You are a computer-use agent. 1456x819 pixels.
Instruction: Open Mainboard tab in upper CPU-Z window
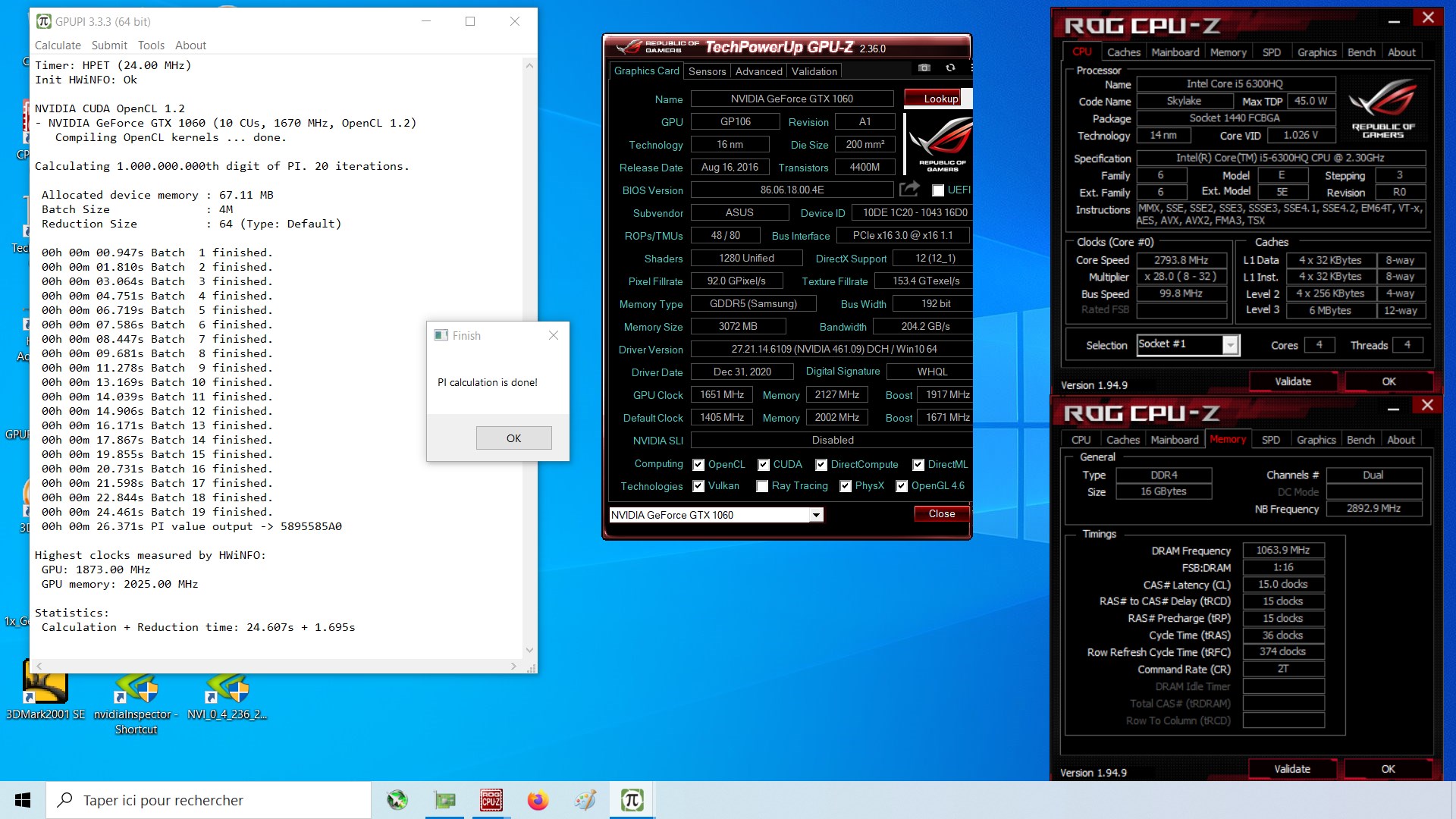pos(1175,52)
